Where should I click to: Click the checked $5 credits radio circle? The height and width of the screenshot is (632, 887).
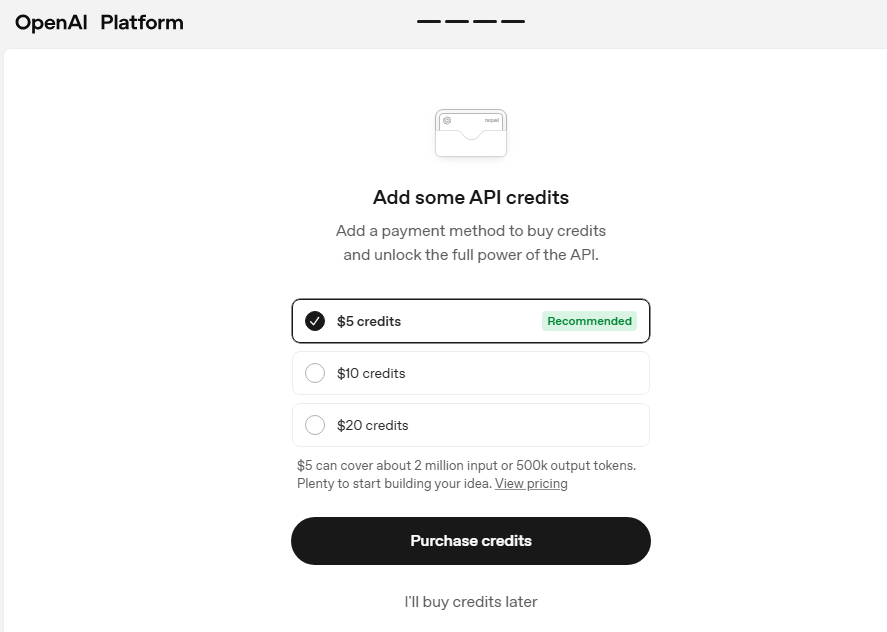click(315, 321)
